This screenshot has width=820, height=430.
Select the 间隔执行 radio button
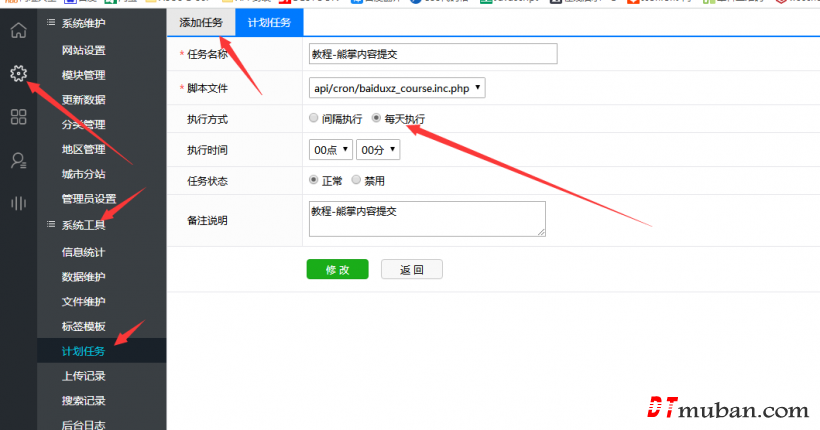[x=315, y=118]
